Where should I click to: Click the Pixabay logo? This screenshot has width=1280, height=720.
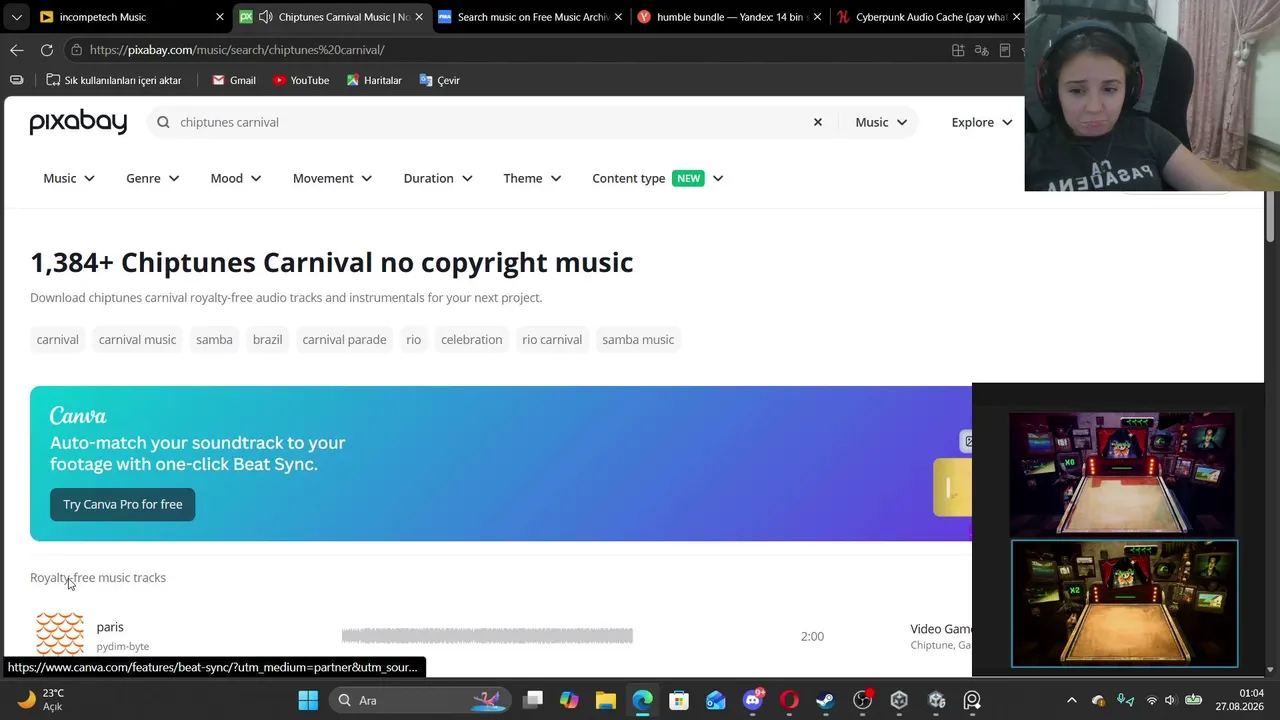[x=78, y=122]
